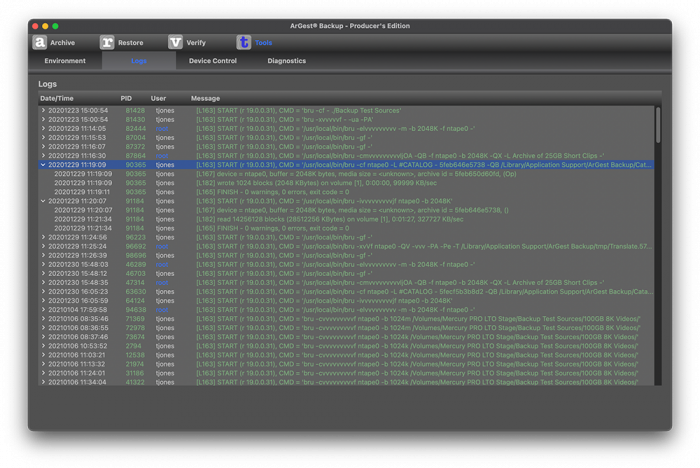Select PID 64124 log row

click(346, 301)
